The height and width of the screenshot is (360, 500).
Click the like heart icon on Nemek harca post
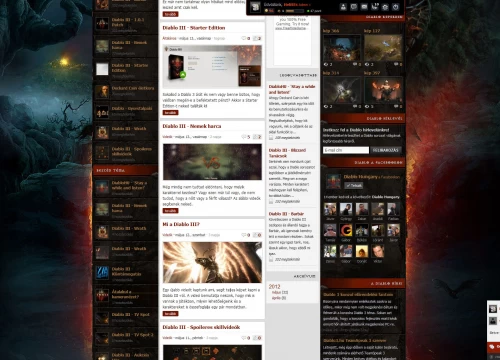(x=244, y=137)
